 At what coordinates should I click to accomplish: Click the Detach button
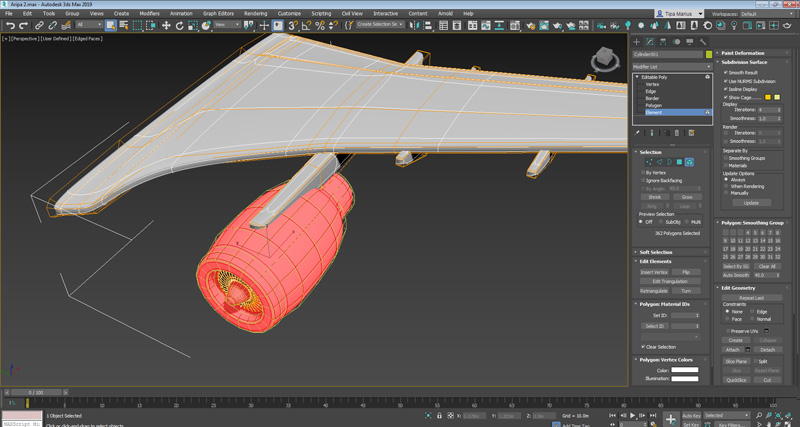767,349
